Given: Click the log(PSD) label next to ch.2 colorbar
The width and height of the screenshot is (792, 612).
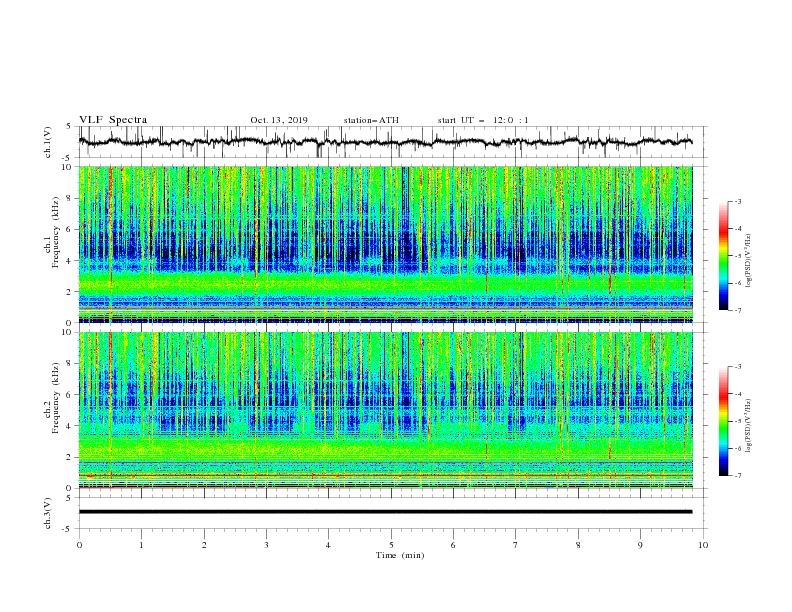Looking at the screenshot, I should [749, 426].
